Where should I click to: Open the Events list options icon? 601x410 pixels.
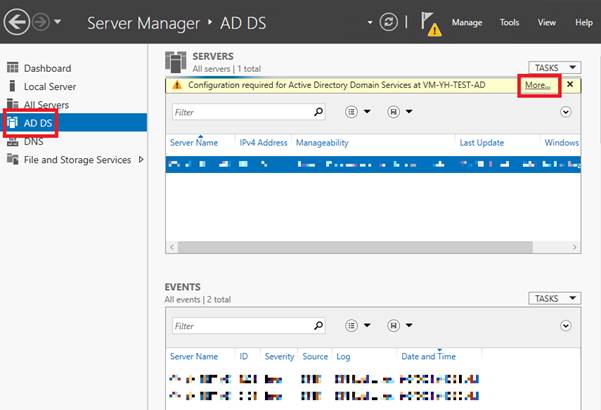point(351,326)
